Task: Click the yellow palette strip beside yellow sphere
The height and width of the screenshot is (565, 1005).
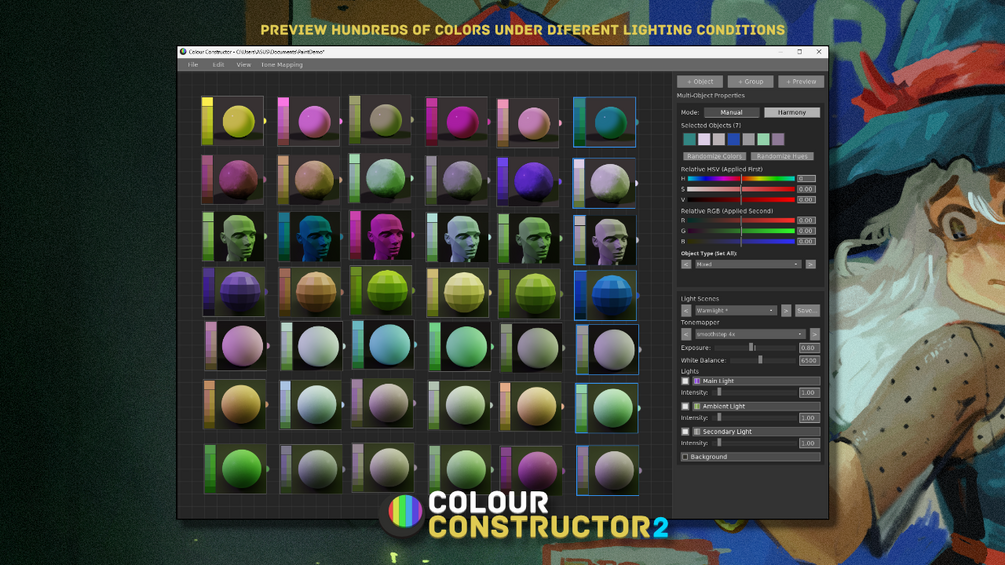Action: pos(207,121)
